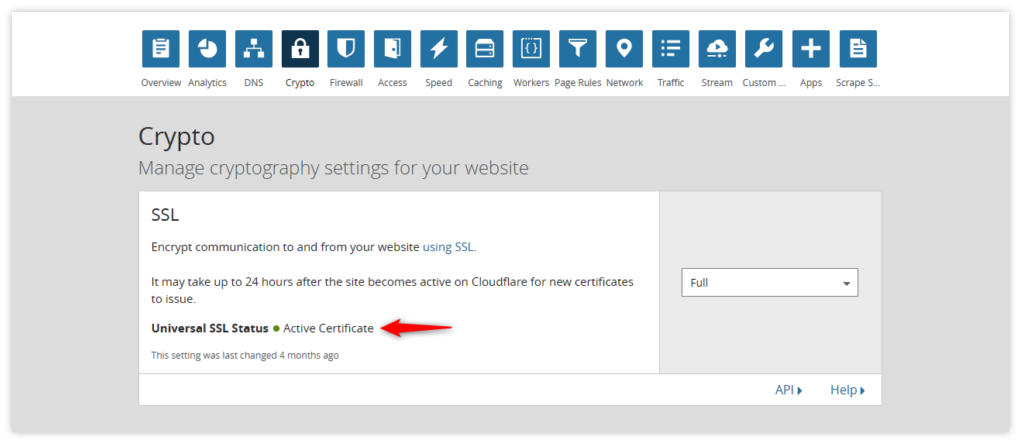The image size is (1021, 444).
Task: Click the Page Rules tab label
Action: tap(578, 83)
